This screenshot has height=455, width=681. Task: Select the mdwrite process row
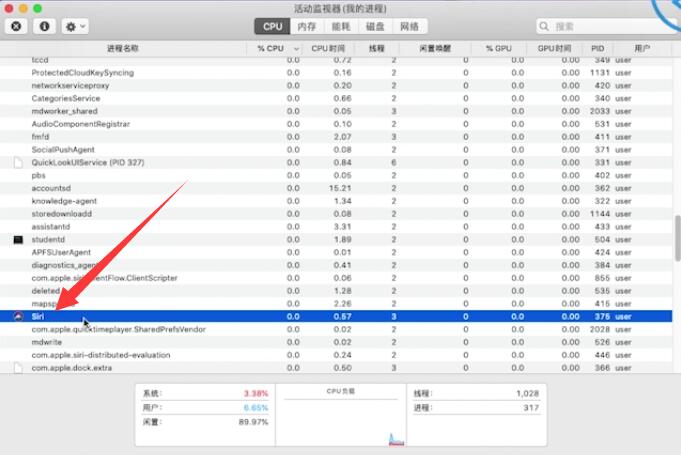click(336, 342)
